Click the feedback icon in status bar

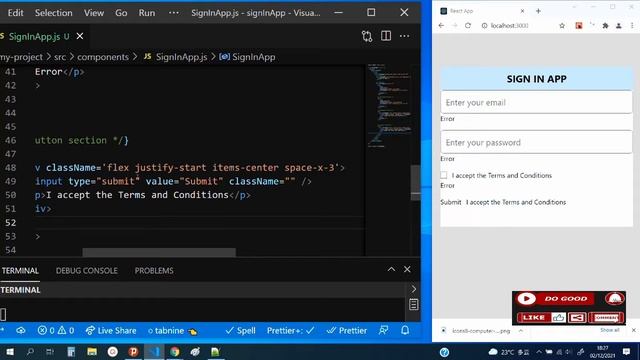383,330
